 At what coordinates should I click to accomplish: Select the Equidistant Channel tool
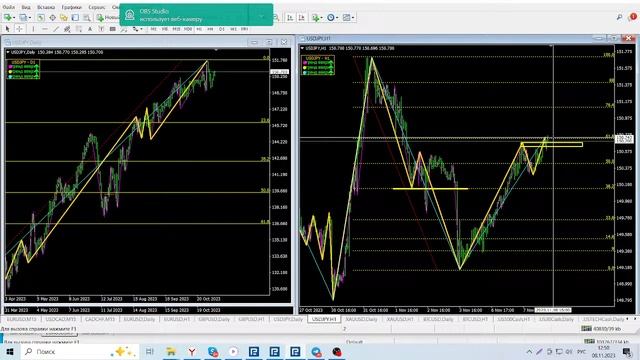click(x=67, y=29)
